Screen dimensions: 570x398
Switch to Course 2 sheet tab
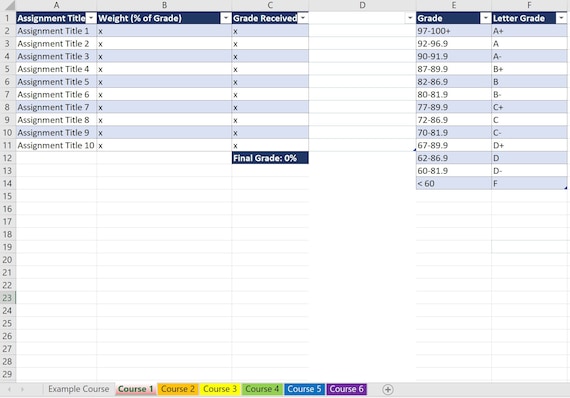tap(178, 389)
